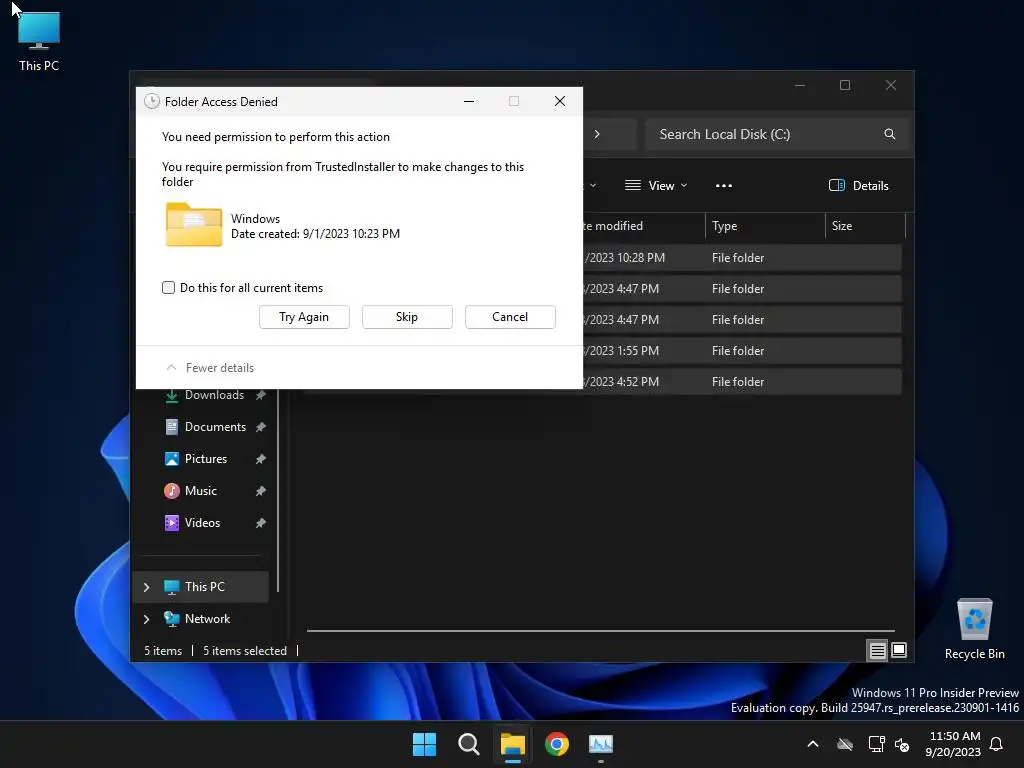Open Music in the navigation pane
Image resolution: width=1024 pixels, height=768 pixels.
click(200, 490)
